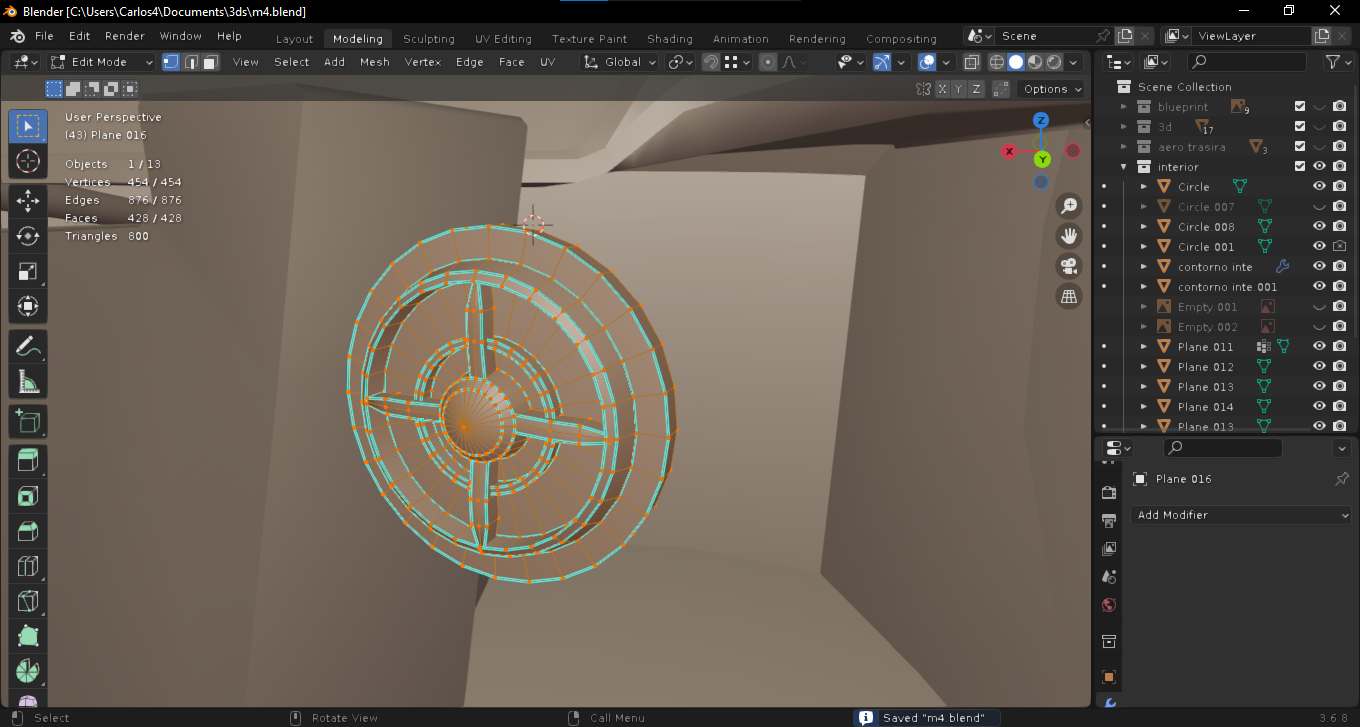Hide Plane.012 with its eye icon
Viewport: 1360px width, 727px height.
[1319, 367]
